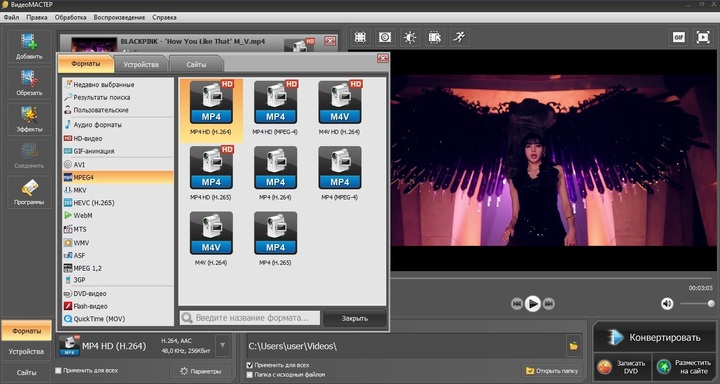Screen dimensions: 720x384
Task: Open the Обработка menu
Action: [70, 17]
